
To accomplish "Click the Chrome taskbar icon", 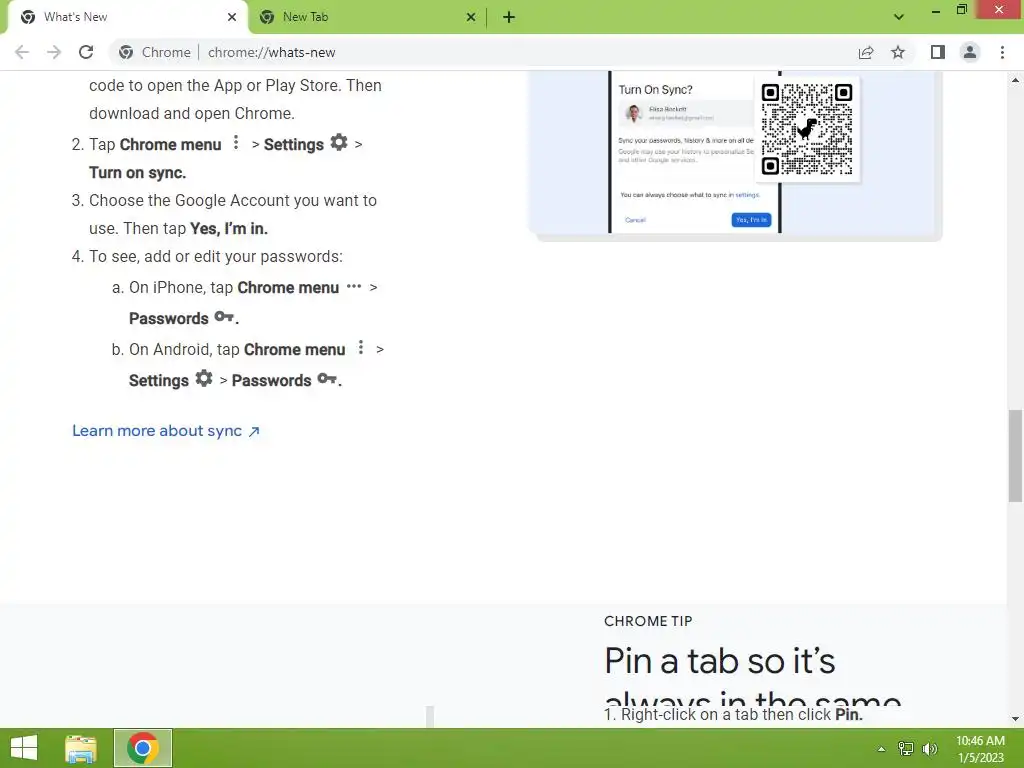I will click(x=143, y=748).
